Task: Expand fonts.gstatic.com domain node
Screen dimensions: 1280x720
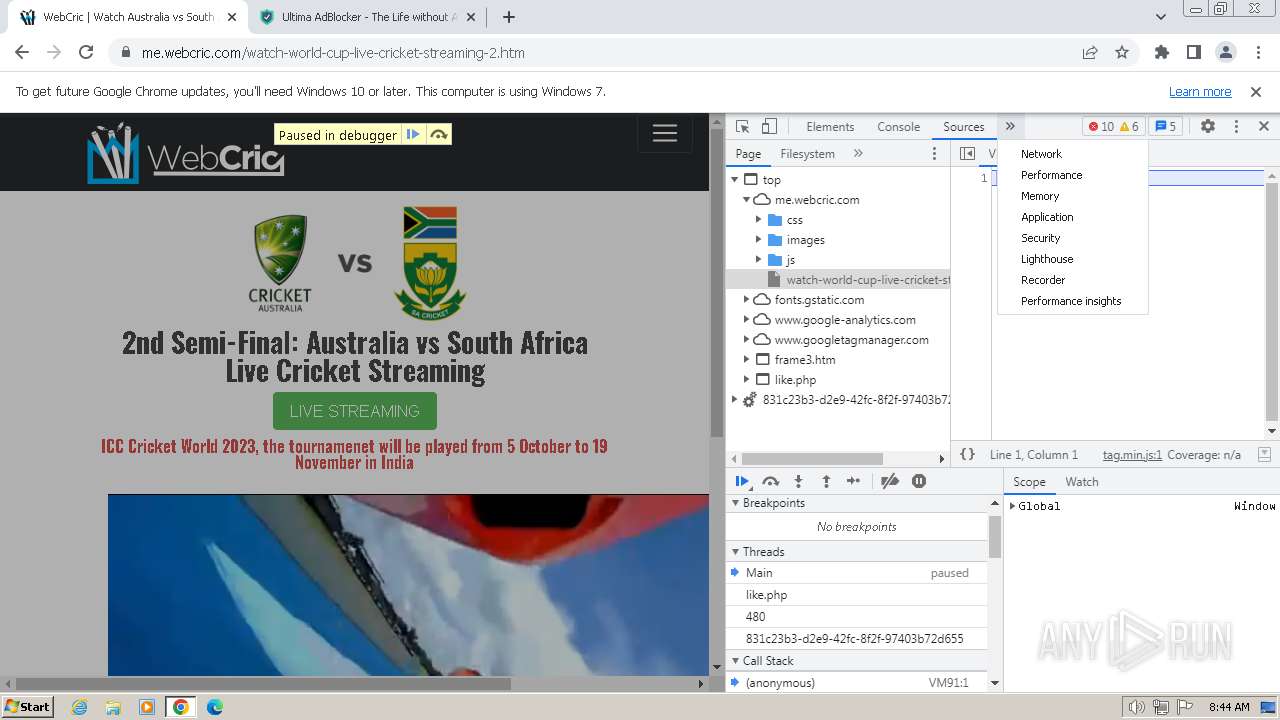Action: [x=746, y=300]
